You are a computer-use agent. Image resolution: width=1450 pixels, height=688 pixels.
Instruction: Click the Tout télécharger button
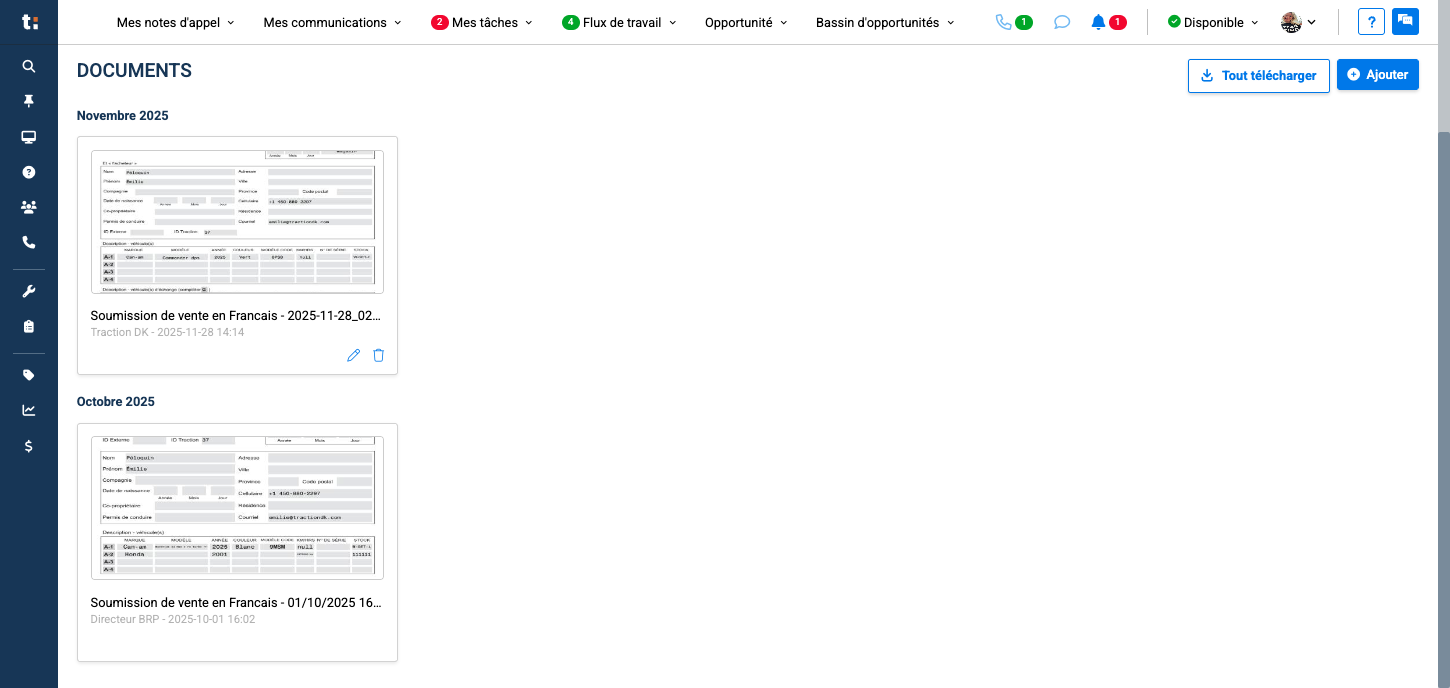pos(1258,75)
